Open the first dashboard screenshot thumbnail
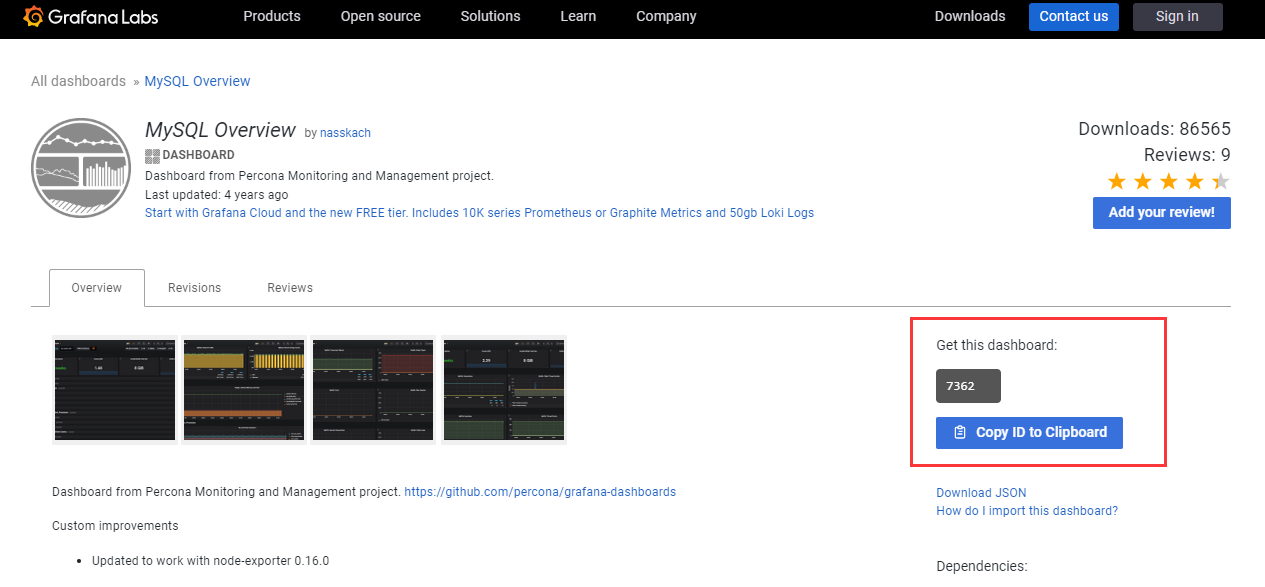The height and width of the screenshot is (587, 1265). point(114,389)
